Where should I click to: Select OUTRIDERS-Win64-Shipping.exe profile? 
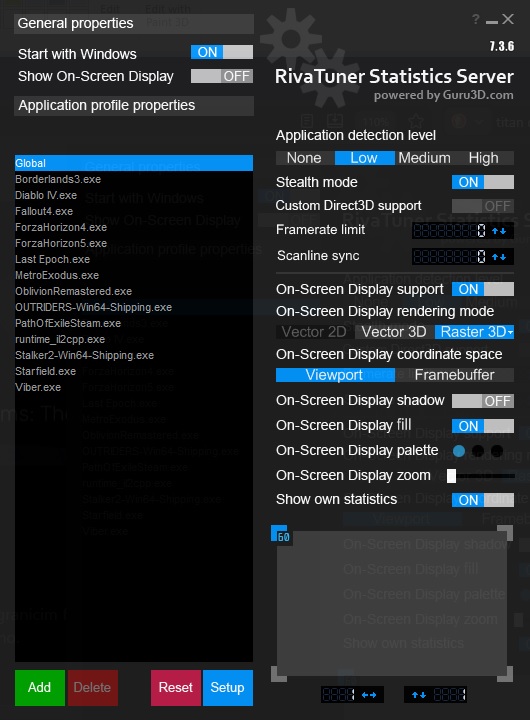(x=134, y=307)
